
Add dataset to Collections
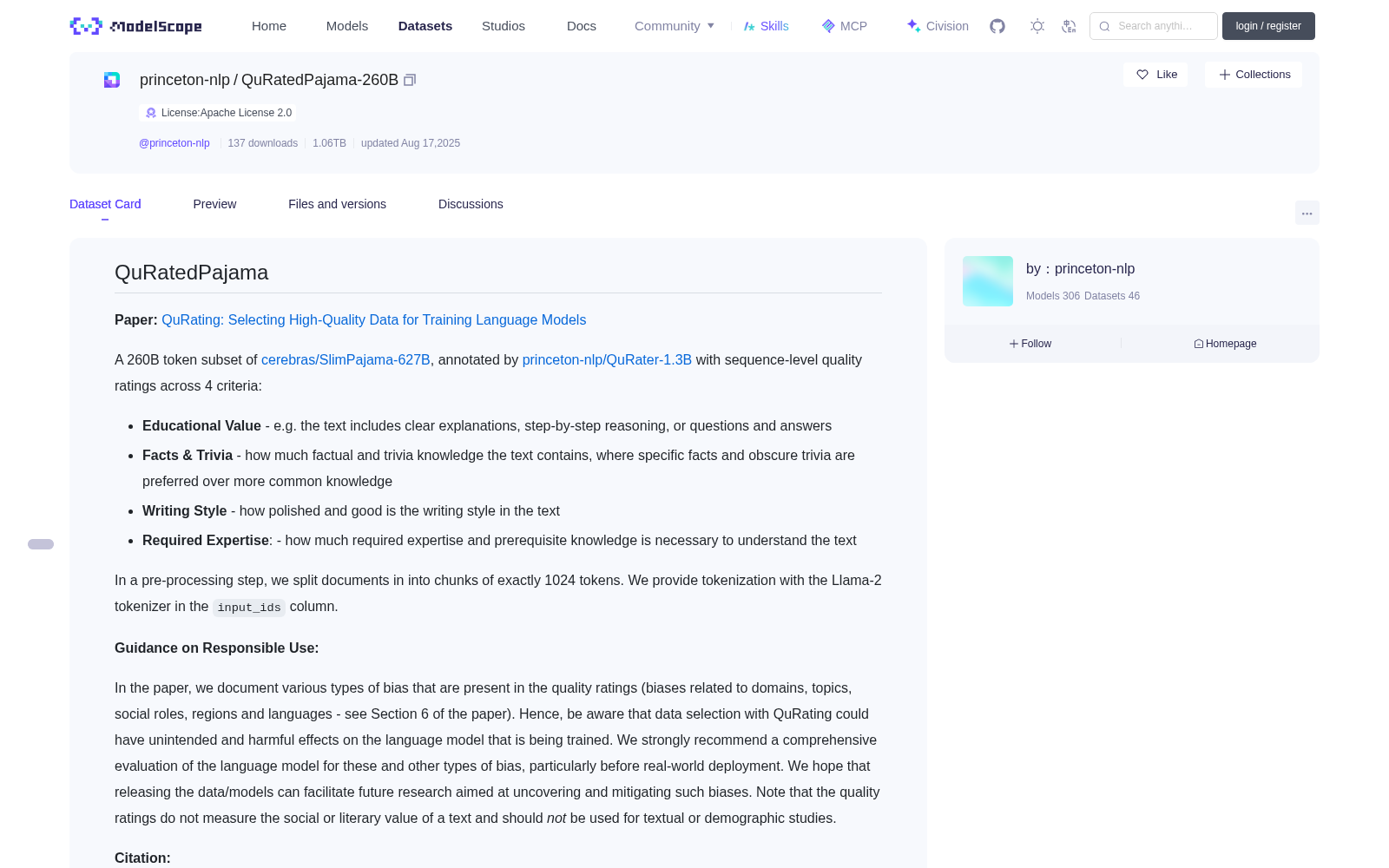pyautogui.click(x=1254, y=75)
